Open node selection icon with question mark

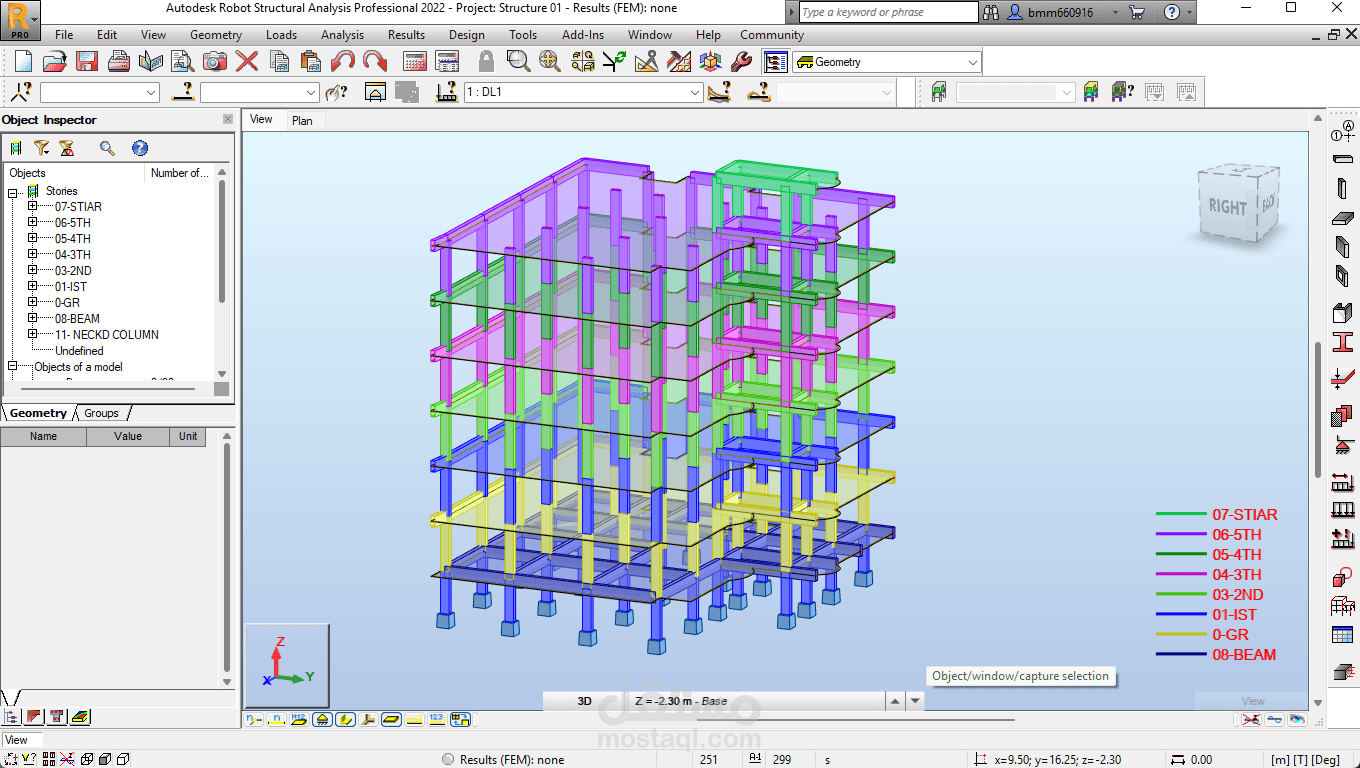point(21,92)
